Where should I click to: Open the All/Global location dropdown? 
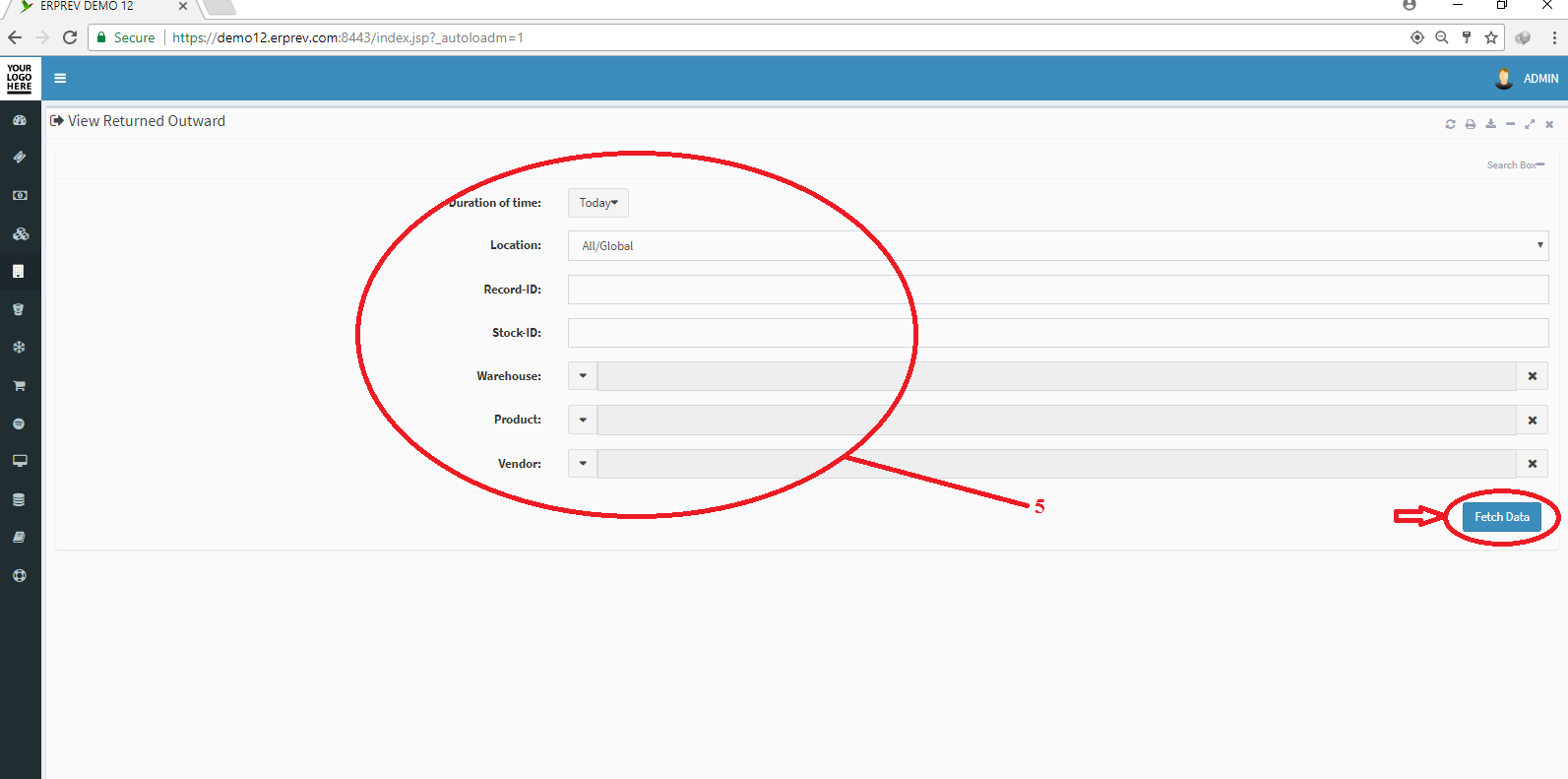pyautogui.click(x=1058, y=246)
